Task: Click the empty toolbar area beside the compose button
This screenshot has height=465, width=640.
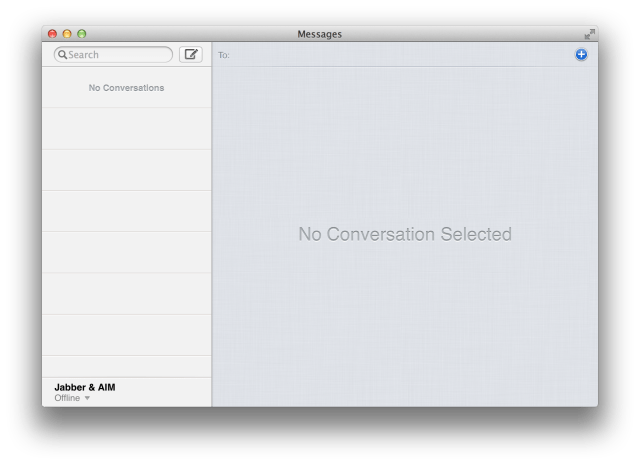Action: [x=207, y=55]
